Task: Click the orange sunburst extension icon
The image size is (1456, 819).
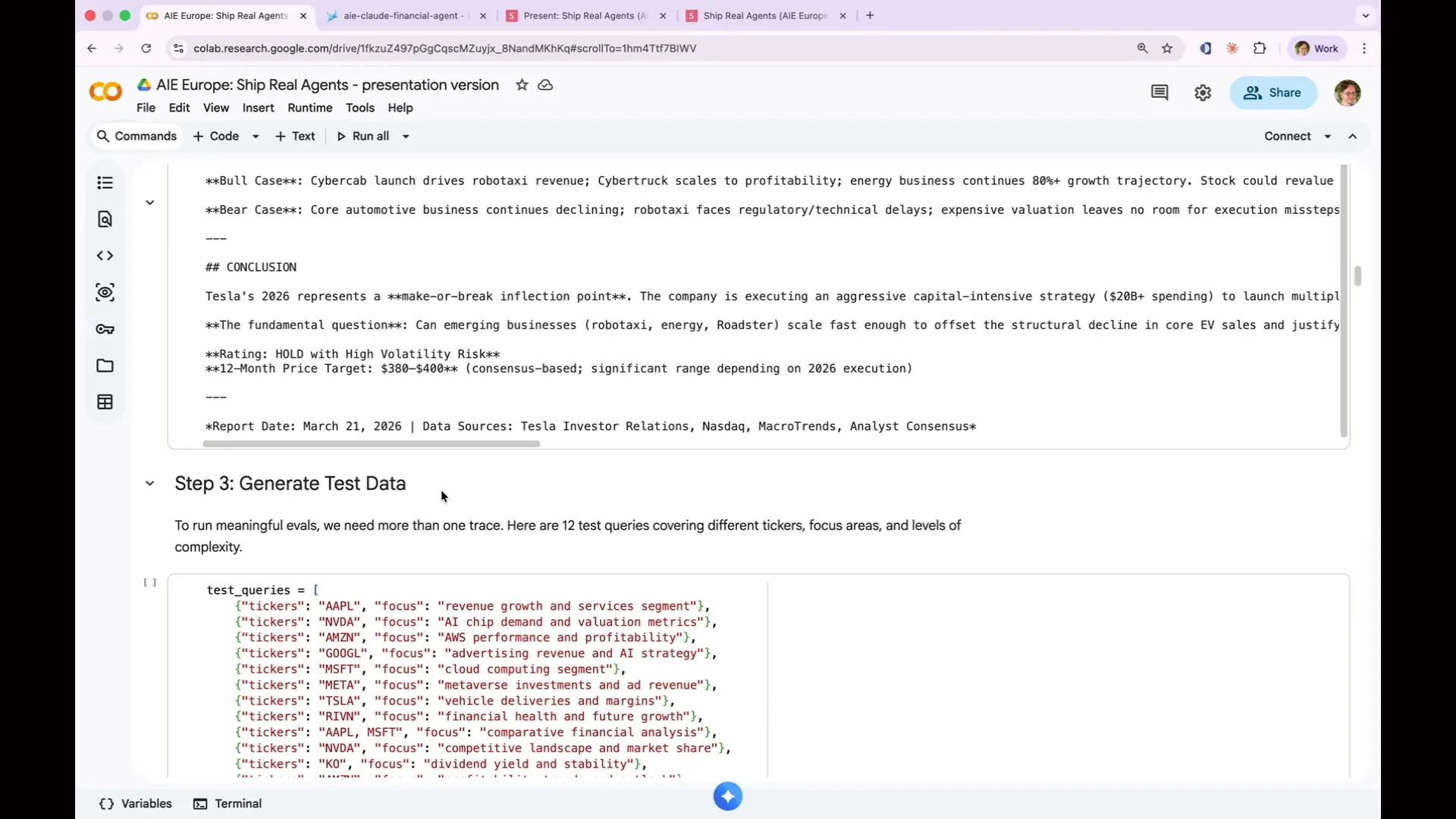Action: (1232, 49)
